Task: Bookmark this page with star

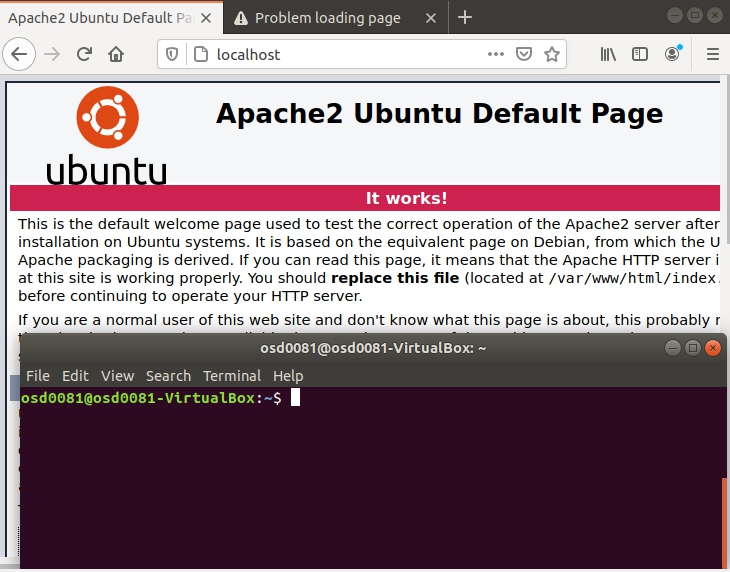Action: point(552,54)
